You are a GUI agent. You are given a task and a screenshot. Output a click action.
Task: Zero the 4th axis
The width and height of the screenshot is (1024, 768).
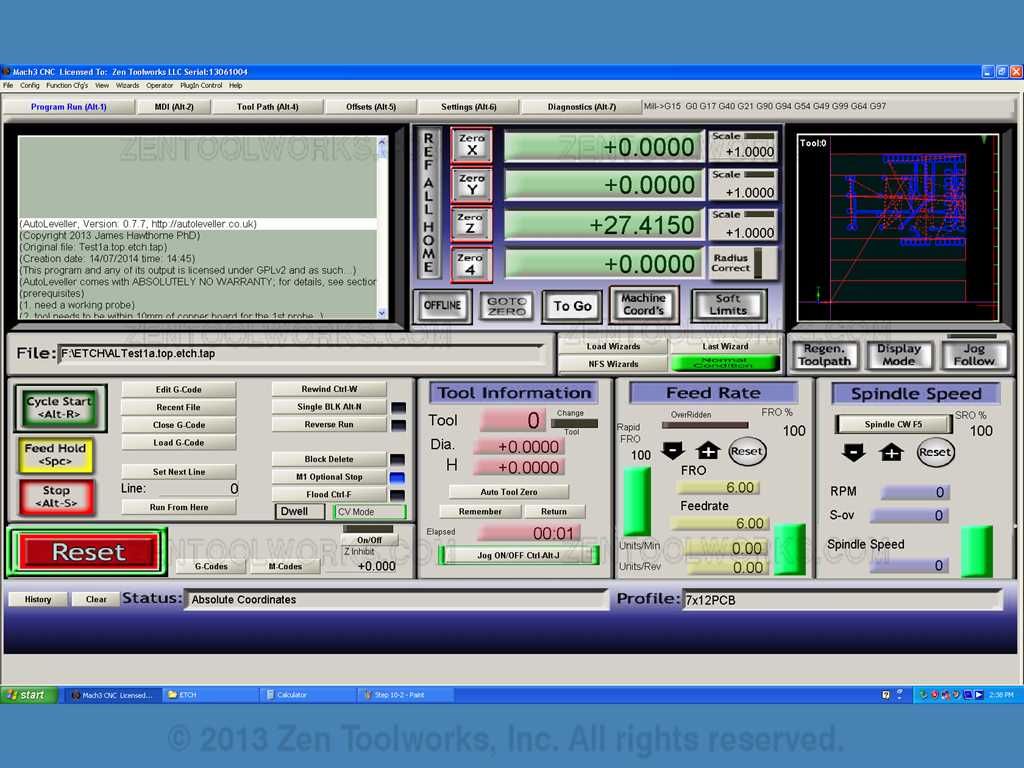coord(471,264)
